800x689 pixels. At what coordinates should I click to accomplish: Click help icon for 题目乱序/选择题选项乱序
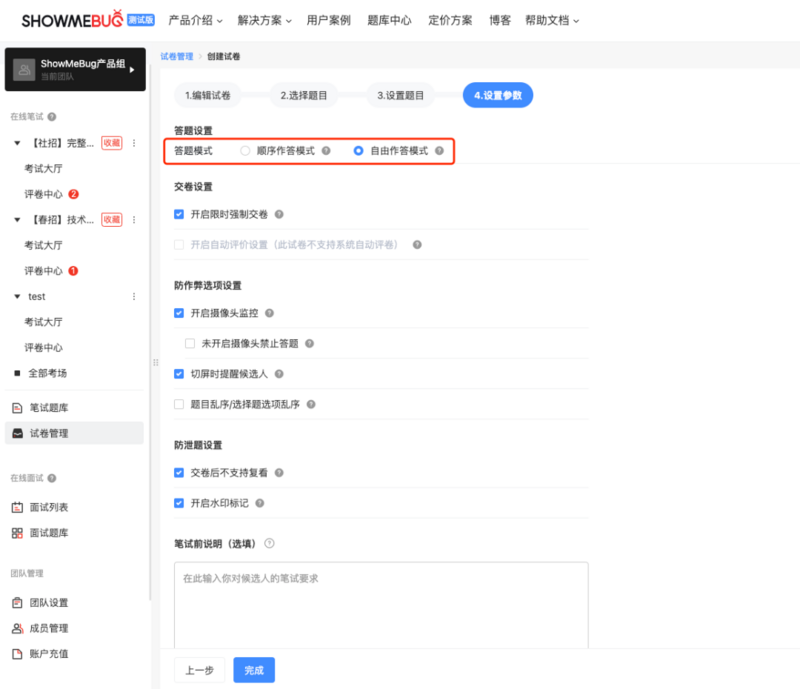[311, 404]
